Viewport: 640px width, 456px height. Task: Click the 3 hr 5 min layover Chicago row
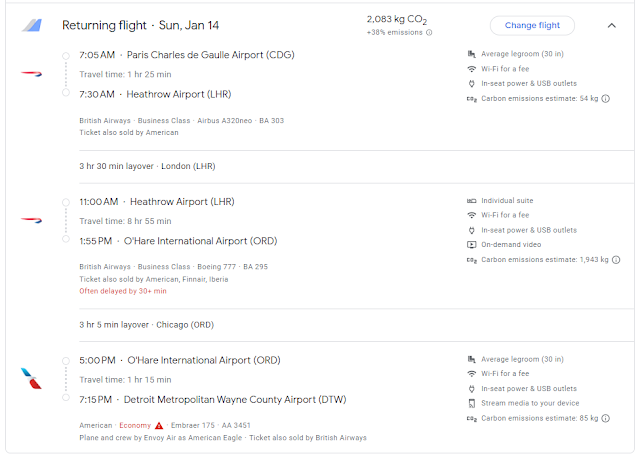click(148, 325)
